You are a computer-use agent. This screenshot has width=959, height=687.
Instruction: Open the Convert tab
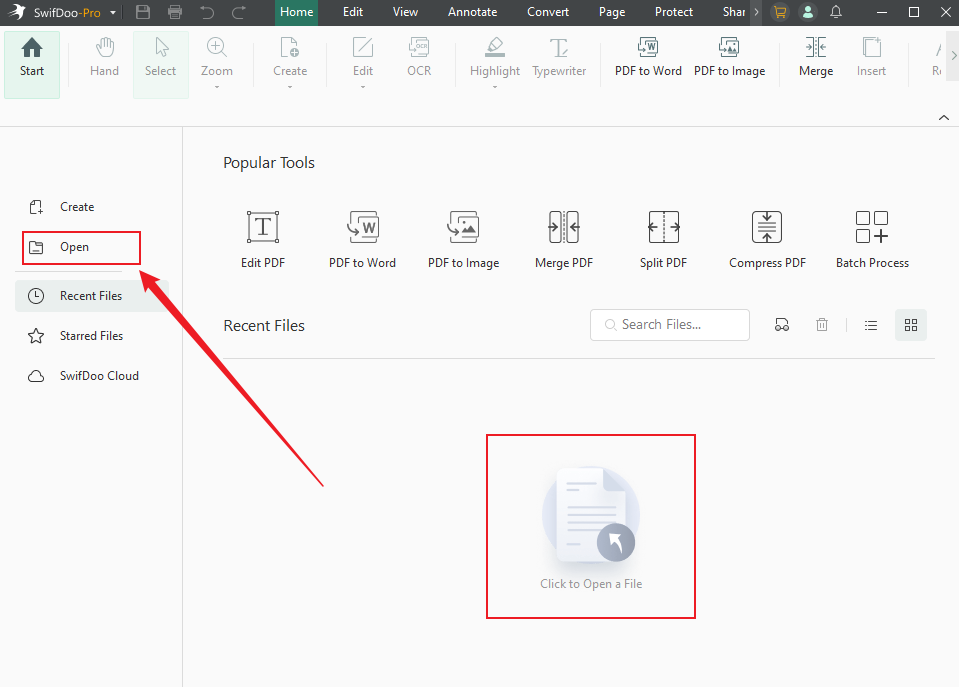point(548,12)
